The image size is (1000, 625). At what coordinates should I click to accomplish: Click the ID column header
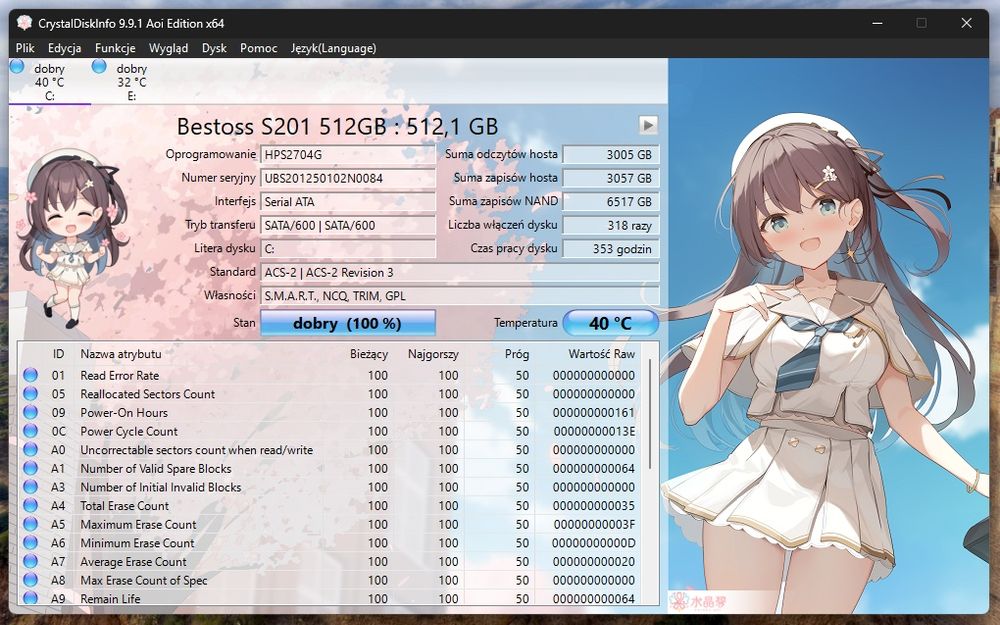[58, 353]
